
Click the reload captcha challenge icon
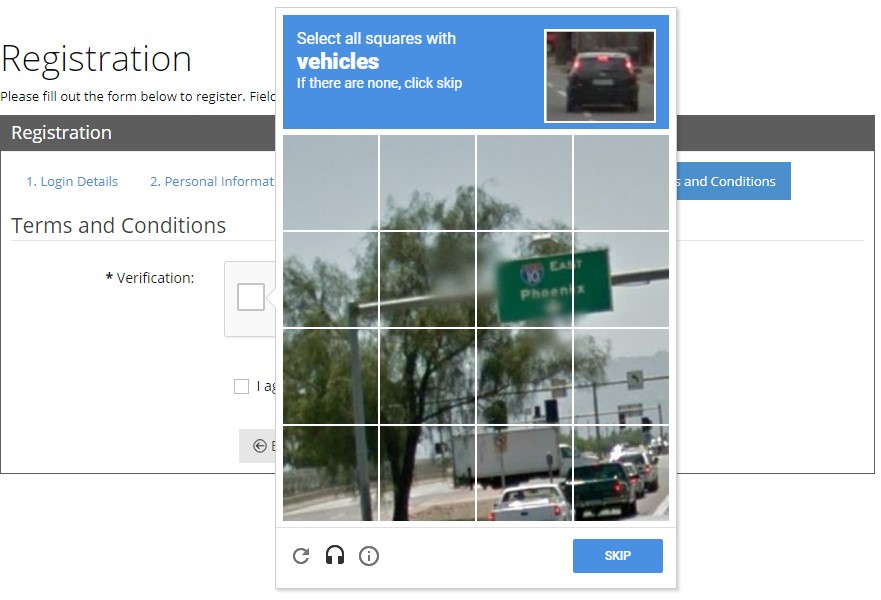[301, 556]
